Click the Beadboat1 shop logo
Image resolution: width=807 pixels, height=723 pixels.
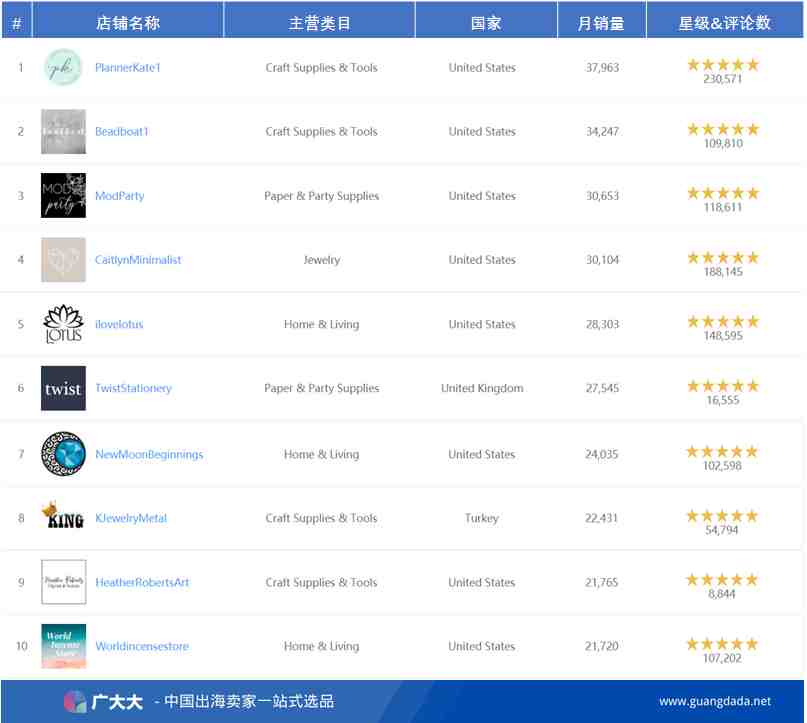(x=63, y=132)
